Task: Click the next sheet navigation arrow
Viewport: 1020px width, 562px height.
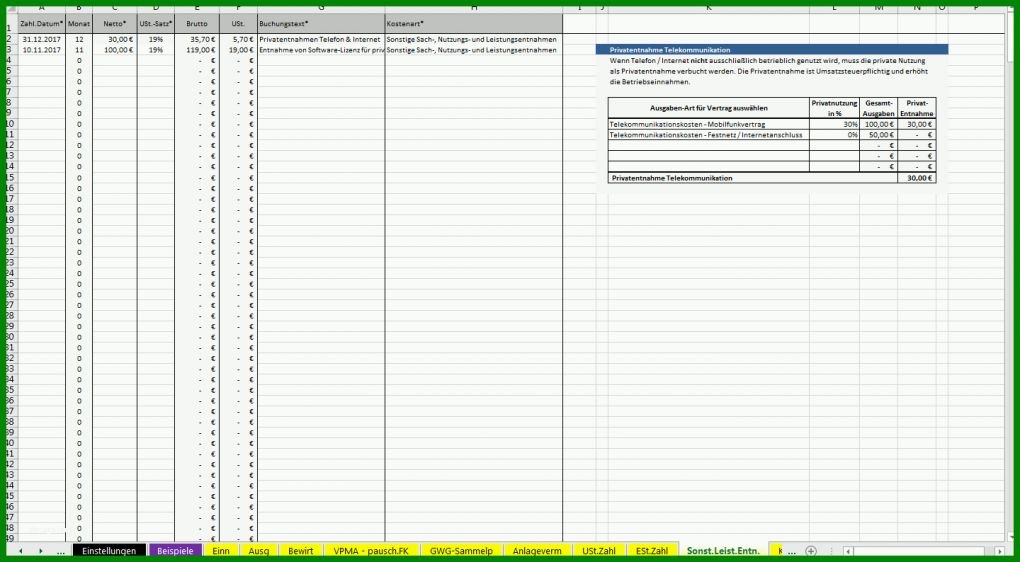Action: (40, 551)
